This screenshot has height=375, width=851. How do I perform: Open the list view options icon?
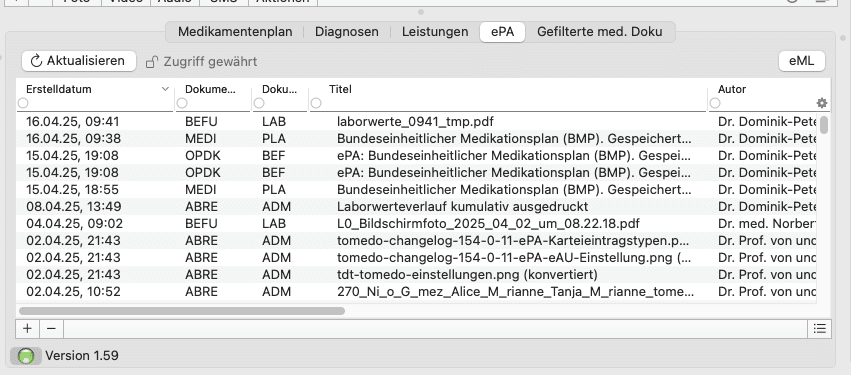coord(820,328)
